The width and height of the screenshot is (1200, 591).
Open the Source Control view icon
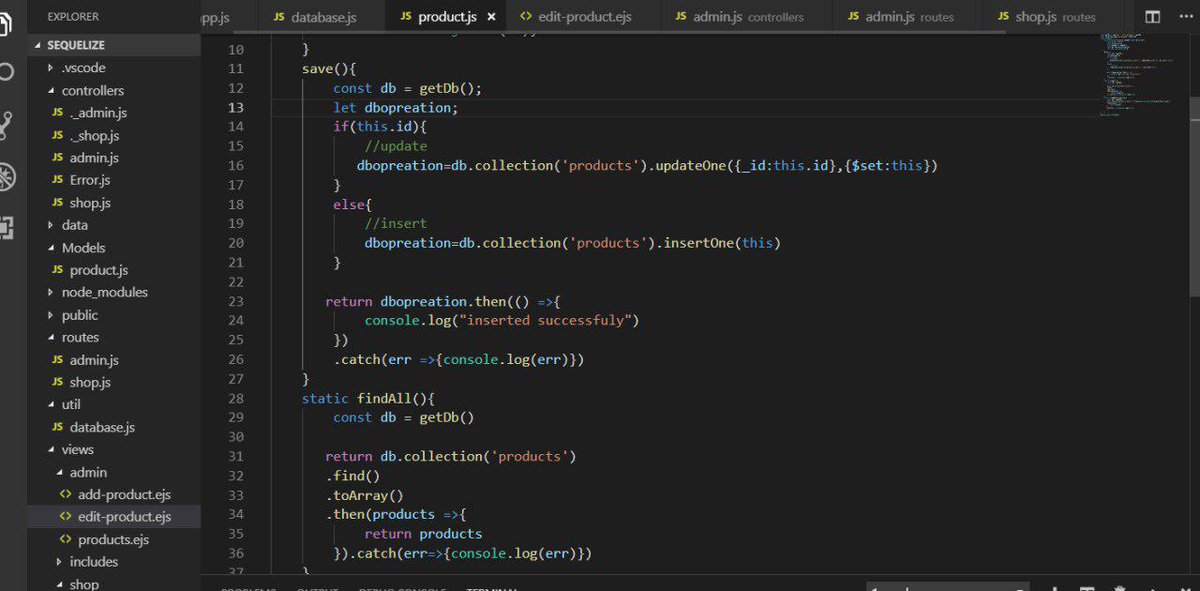coord(6,125)
